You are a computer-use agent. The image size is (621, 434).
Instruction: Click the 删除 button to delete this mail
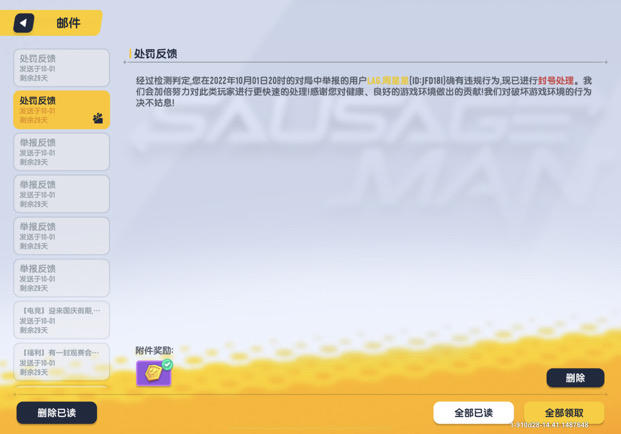click(575, 378)
